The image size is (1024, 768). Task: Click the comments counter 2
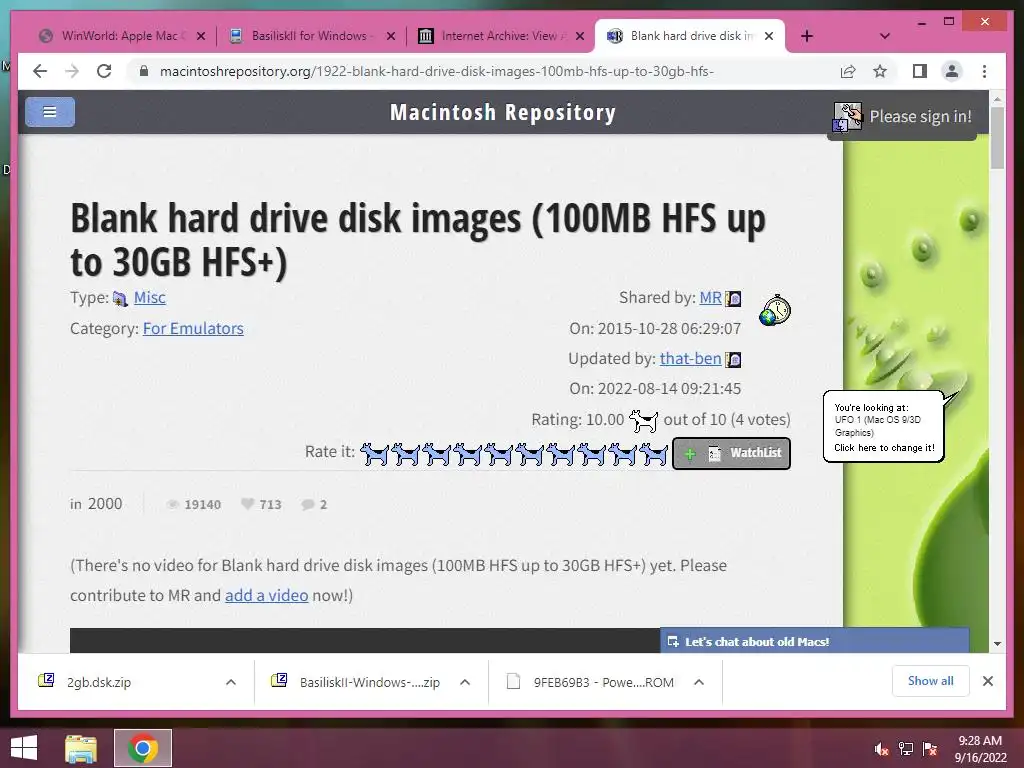pos(314,504)
